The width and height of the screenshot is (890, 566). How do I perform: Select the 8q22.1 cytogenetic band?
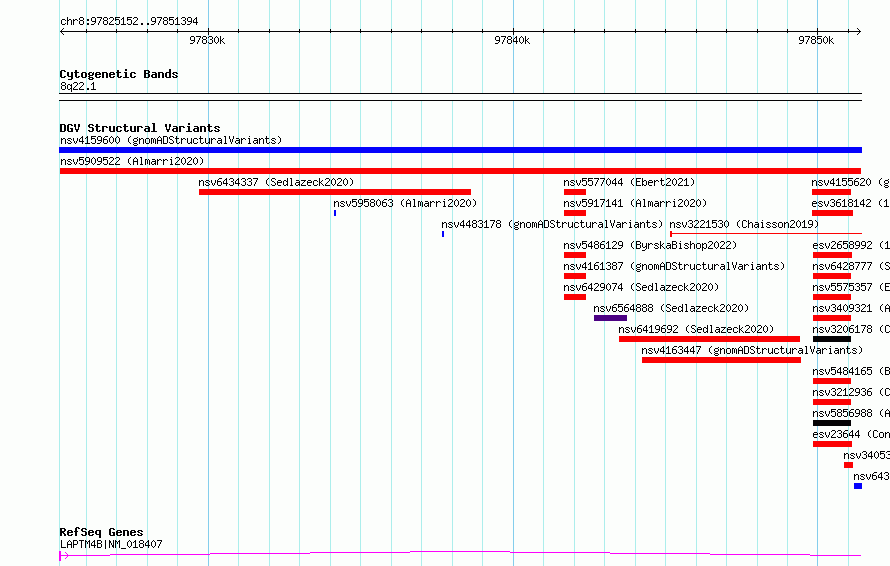pos(460,97)
